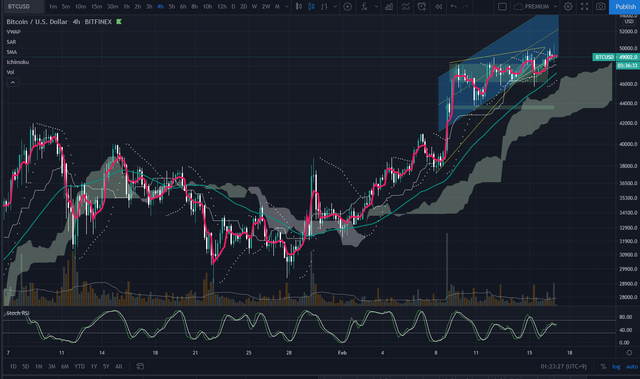
Task: Click the Ichimoku indicator label
Action: 18,62
